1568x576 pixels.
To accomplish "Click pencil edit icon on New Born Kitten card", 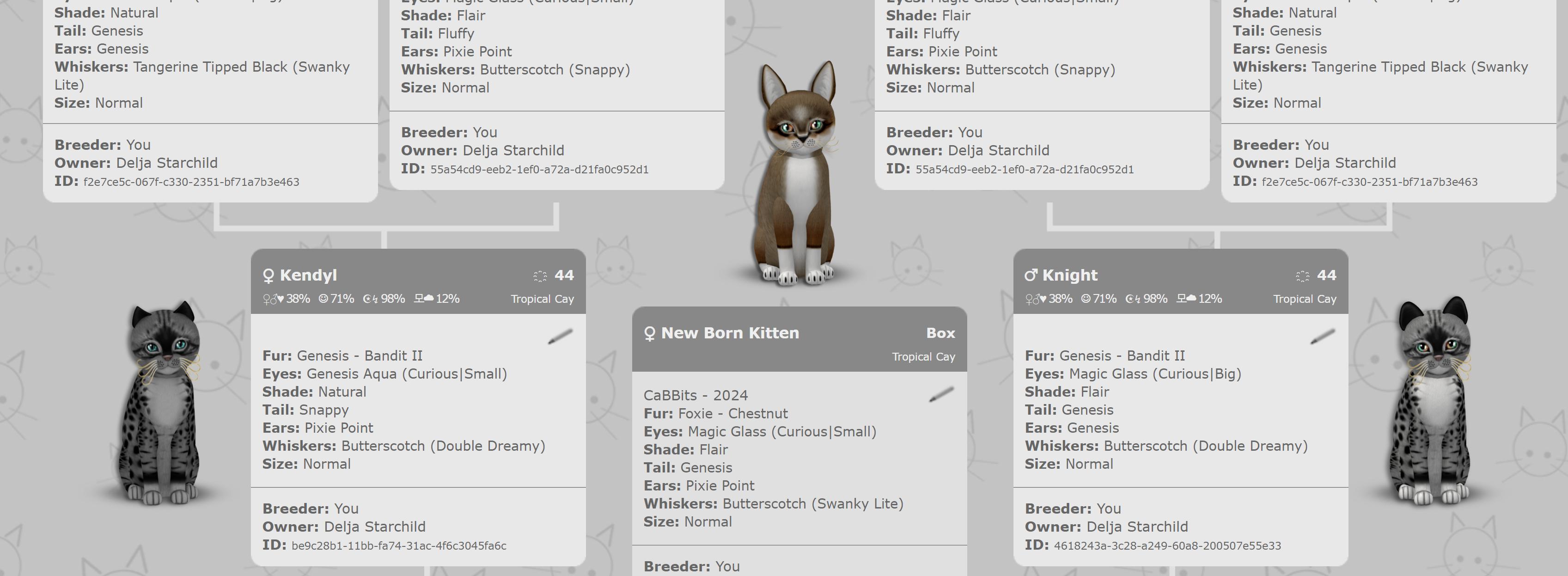I will (x=941, y=394).
